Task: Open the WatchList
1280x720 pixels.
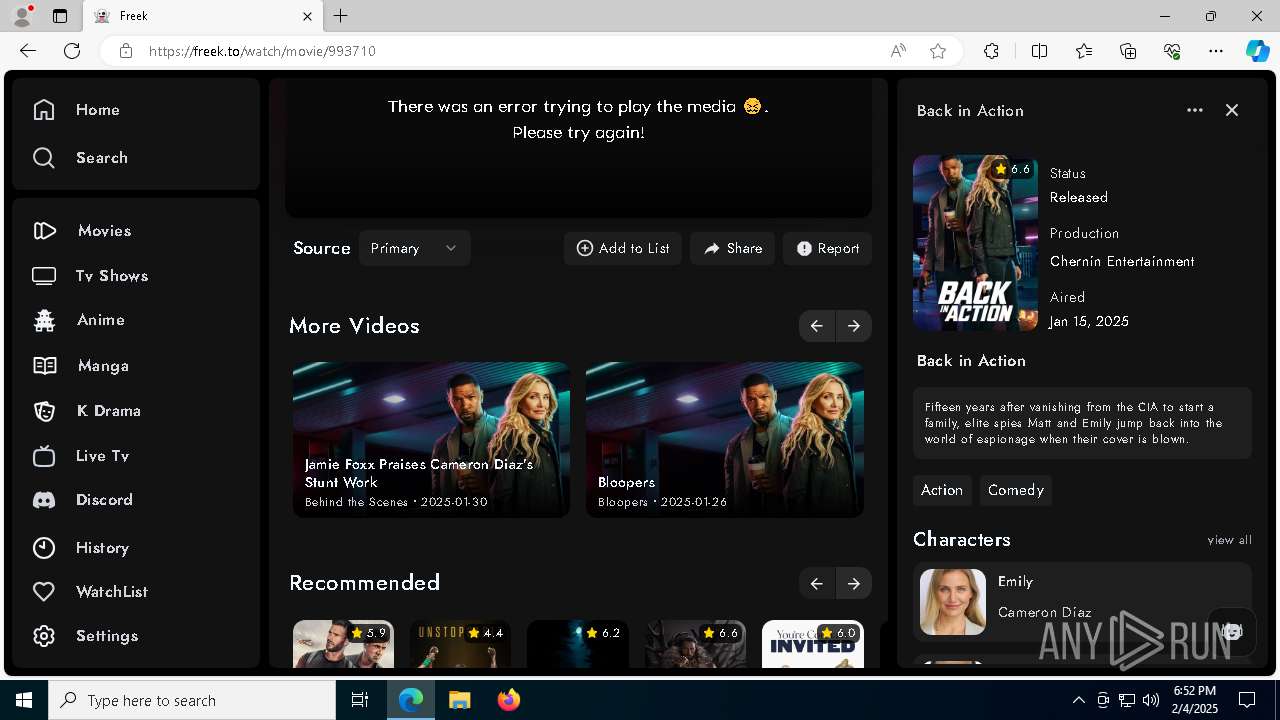Action: tap(90, 592)
